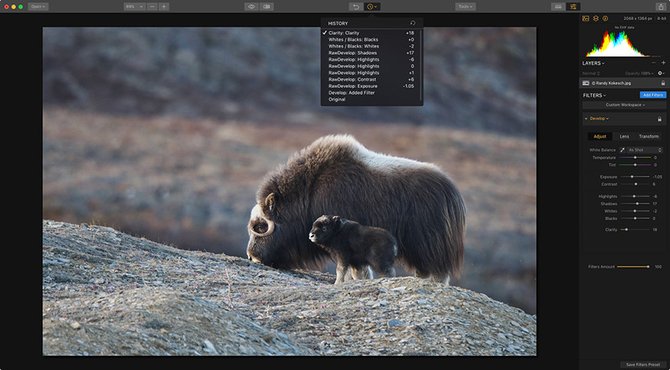Viewport: 670px width, 370px height.
Task: Switch to the Transform tab
Action: pos(649,136)
